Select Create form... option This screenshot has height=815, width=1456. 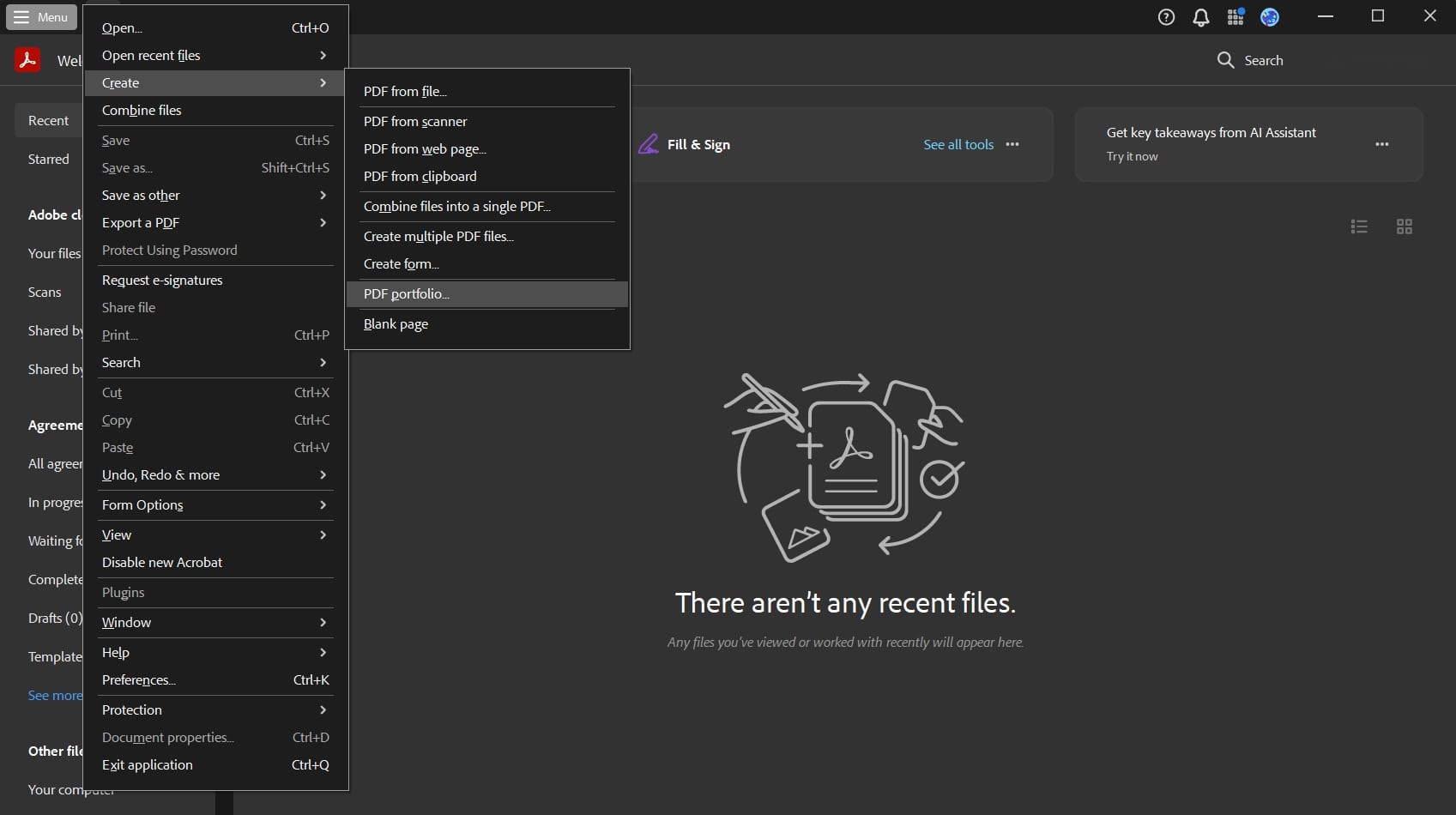pos(487,263)
